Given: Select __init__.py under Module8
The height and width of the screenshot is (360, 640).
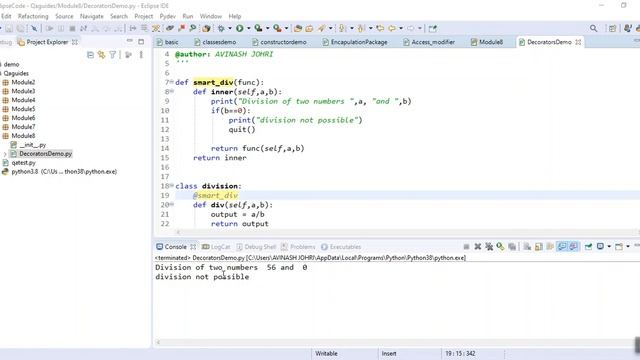Looking at the screenshot, I should click(x=33, y=145).
